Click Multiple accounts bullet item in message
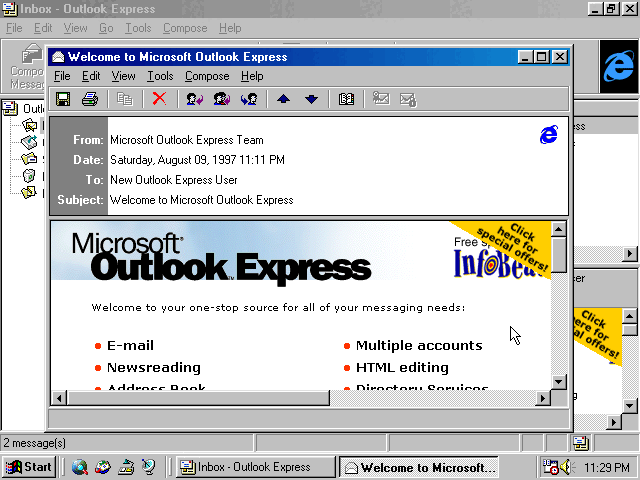The width and height of the screenshot is (640, 480). tap(419, 346)
